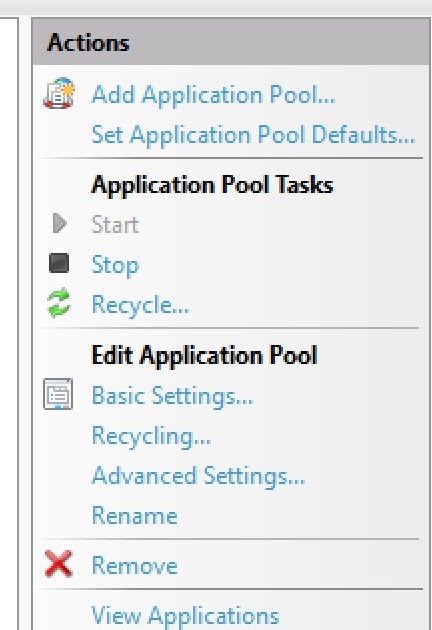432x630 pixels.
Task: Click the Application Pool Tasks heading
Action: [x=212, y=185]
